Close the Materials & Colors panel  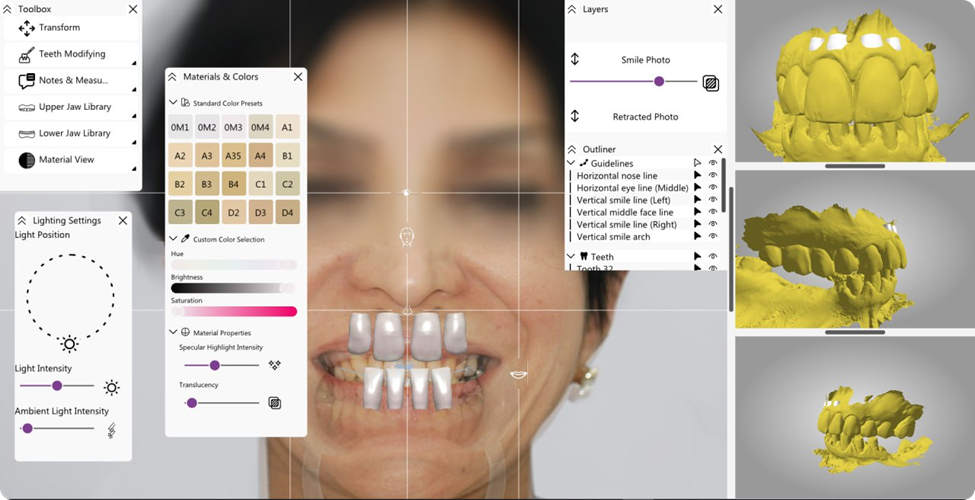click(x=298, y=76)
